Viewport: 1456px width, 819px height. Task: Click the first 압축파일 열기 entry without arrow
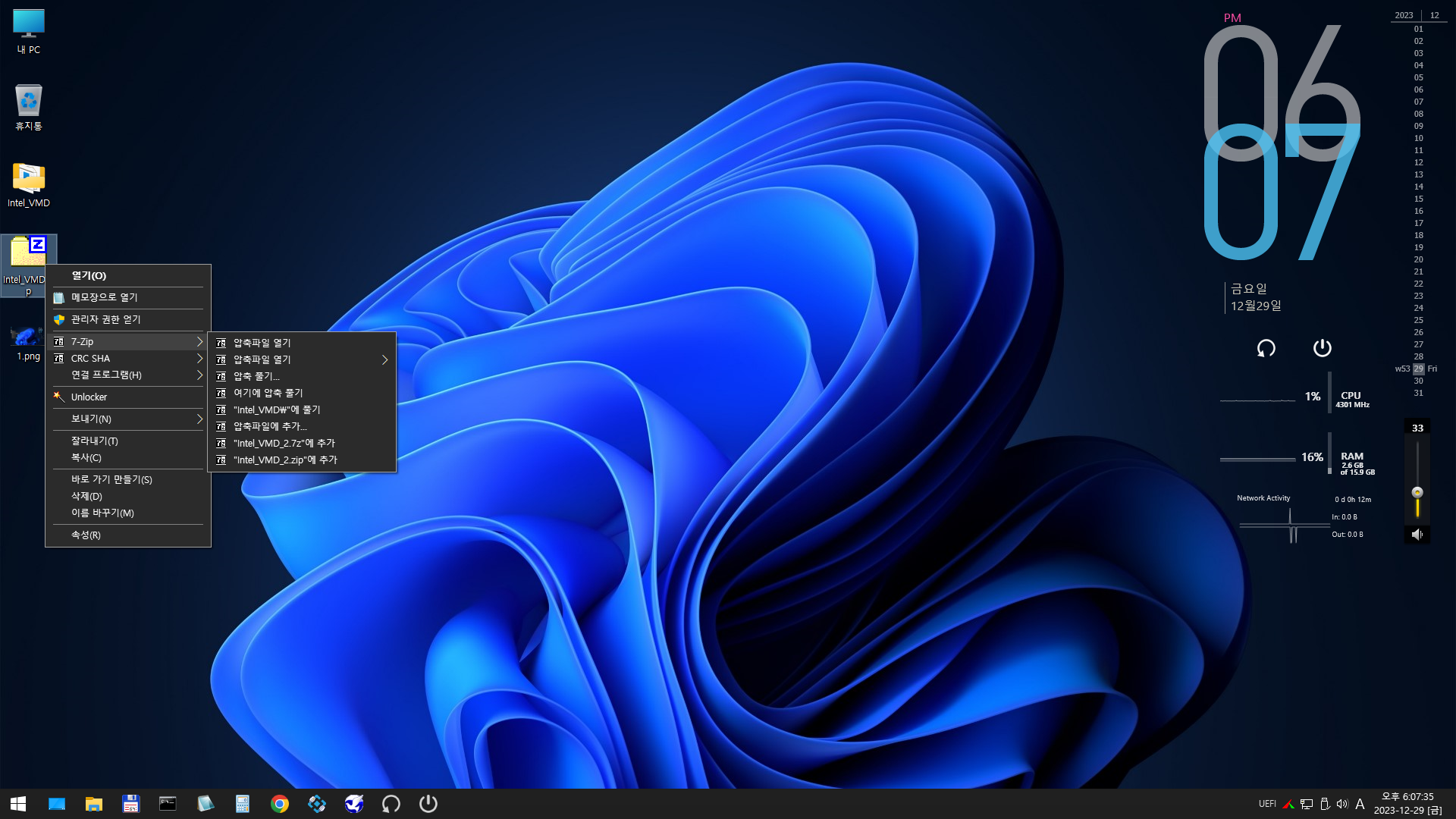point(302,343)
